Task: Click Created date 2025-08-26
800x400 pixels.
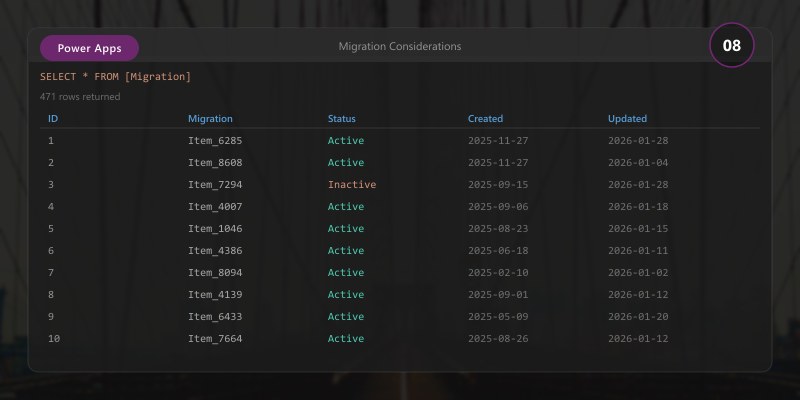Action: click(x=498, y=338)
